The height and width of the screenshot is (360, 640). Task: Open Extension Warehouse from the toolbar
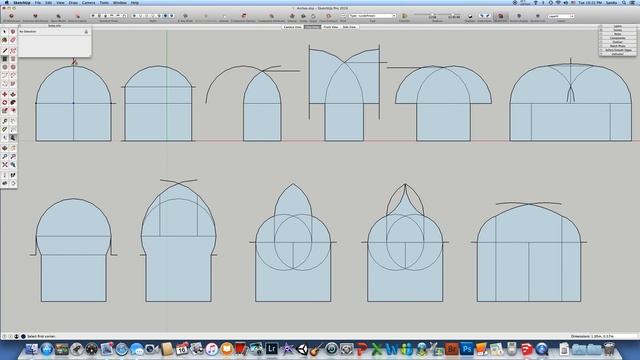35,17
